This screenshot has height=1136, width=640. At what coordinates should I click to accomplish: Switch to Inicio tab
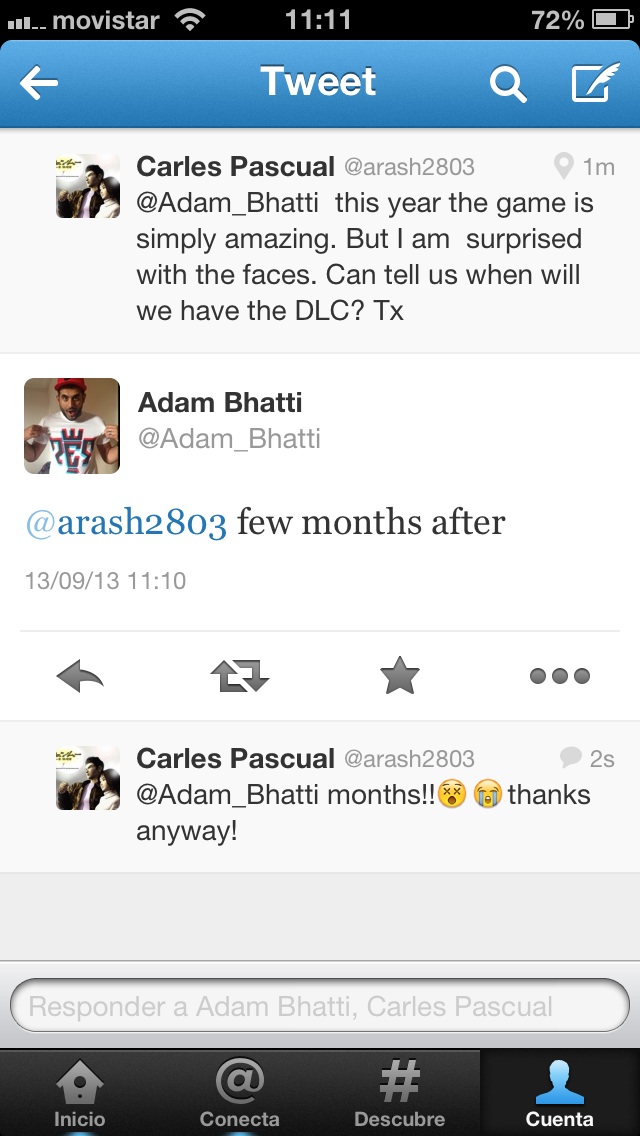coord(80,1093)
